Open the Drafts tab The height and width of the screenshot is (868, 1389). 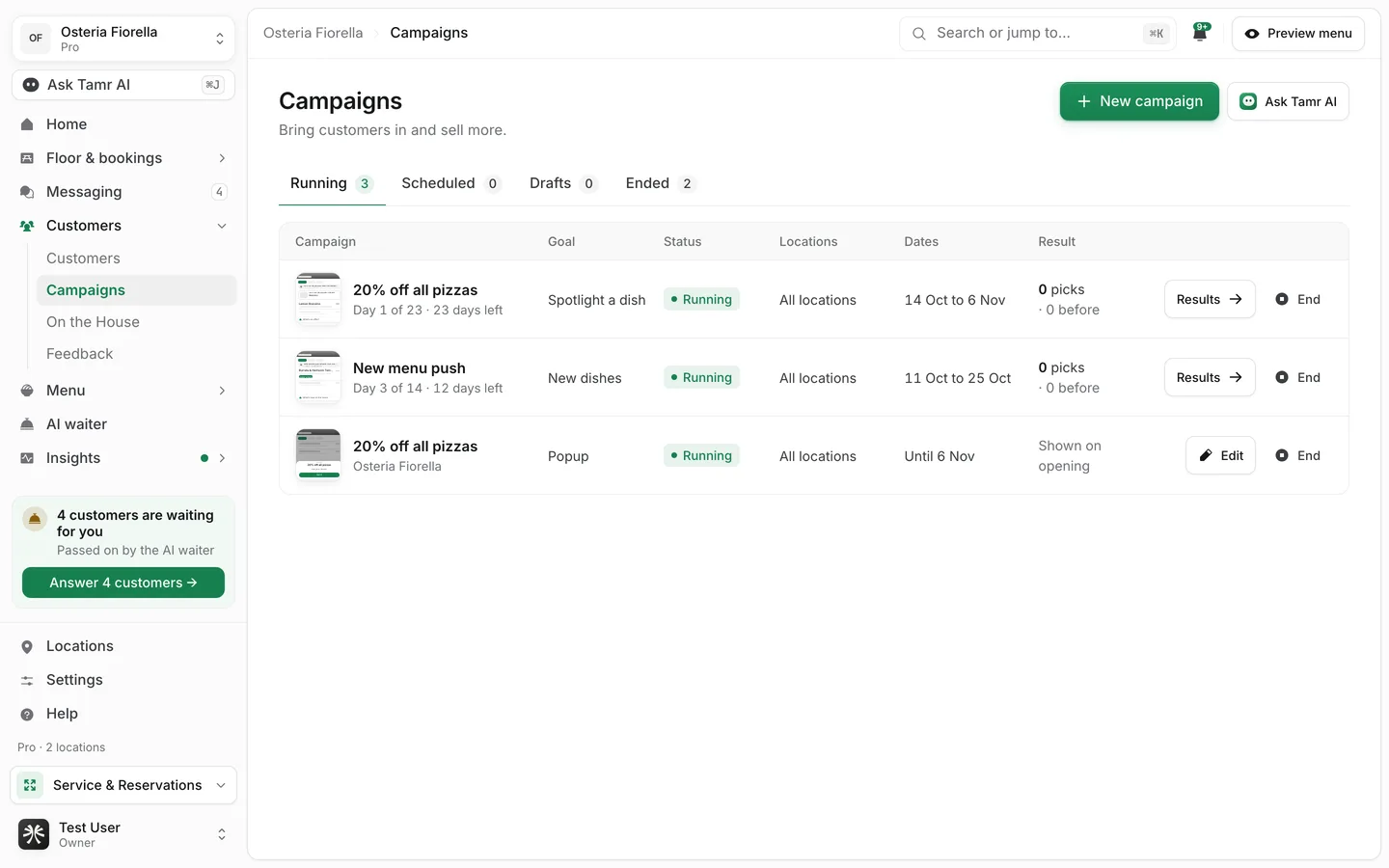[563, 183]
